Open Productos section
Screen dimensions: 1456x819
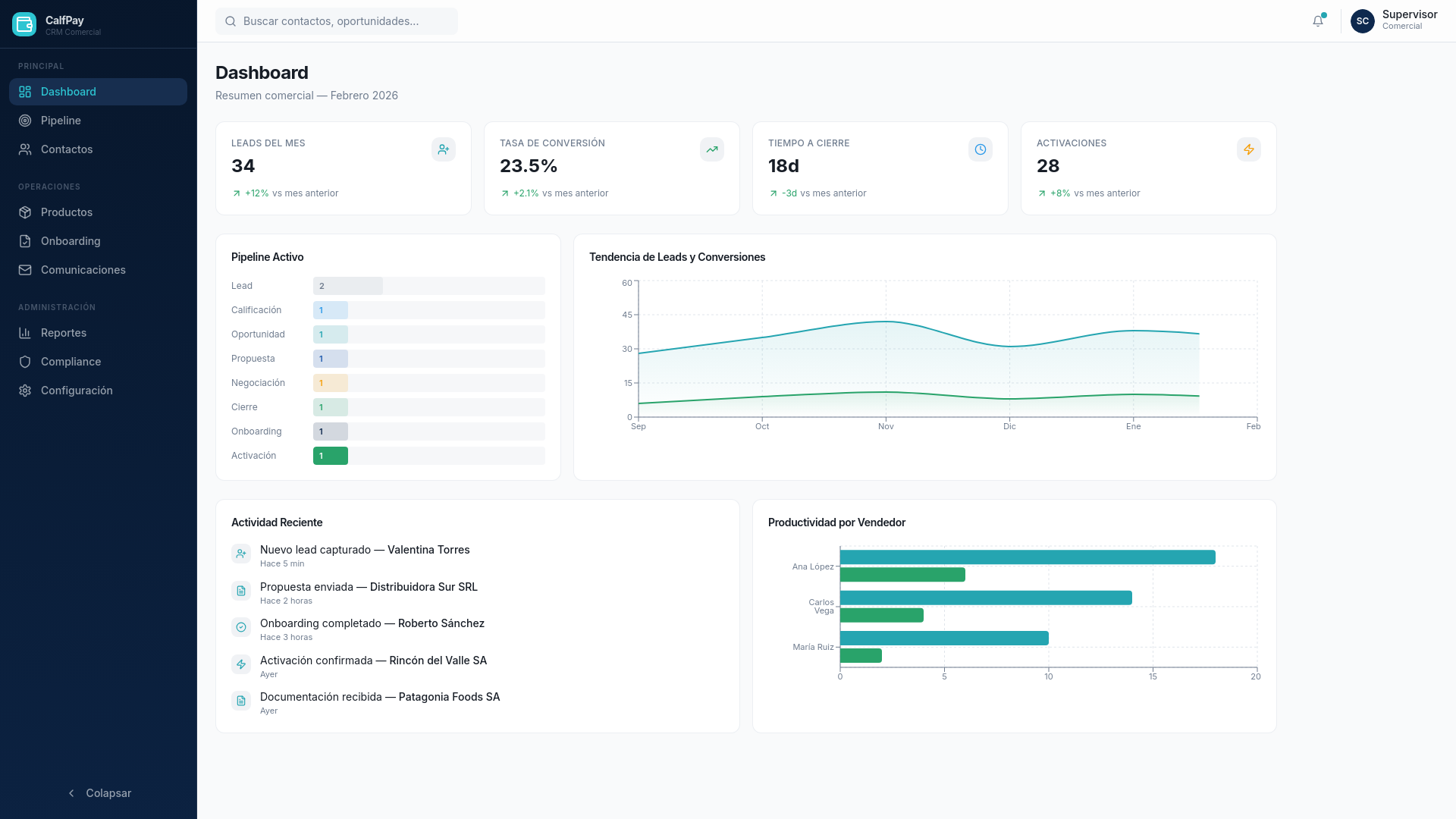point(98,212)
